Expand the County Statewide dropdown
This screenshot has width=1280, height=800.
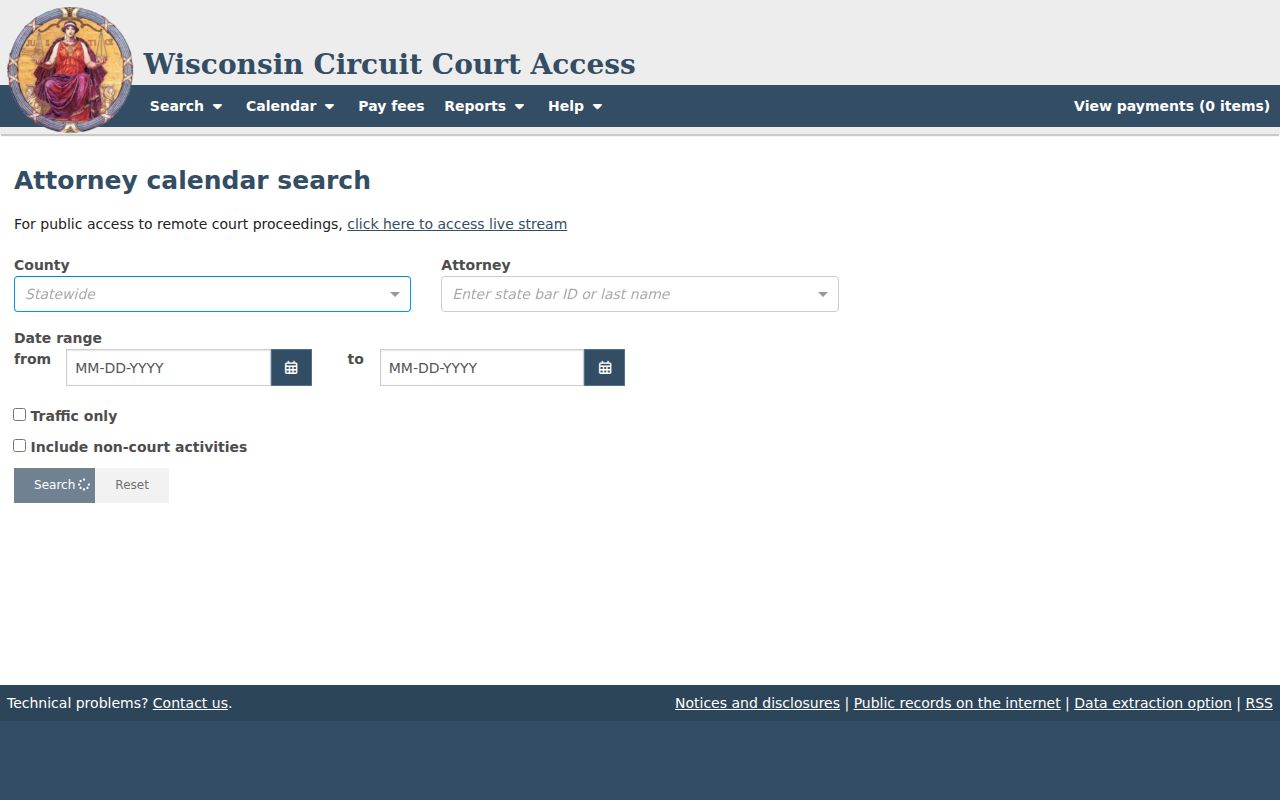(212, 294)
